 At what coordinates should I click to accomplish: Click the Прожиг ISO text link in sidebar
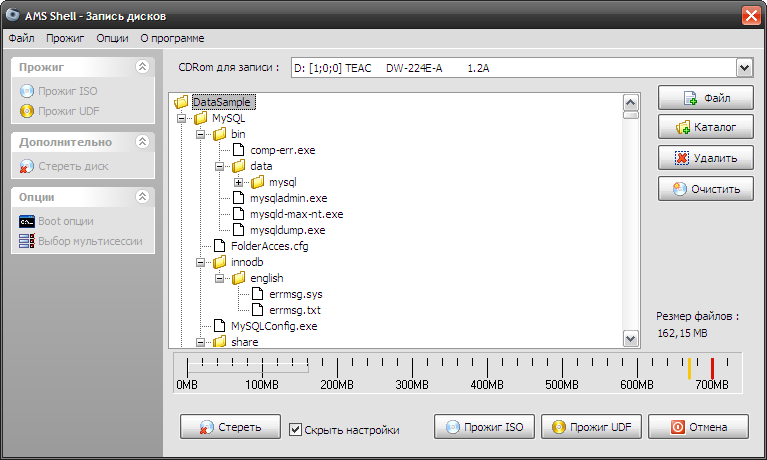click(x=68, y=91)
